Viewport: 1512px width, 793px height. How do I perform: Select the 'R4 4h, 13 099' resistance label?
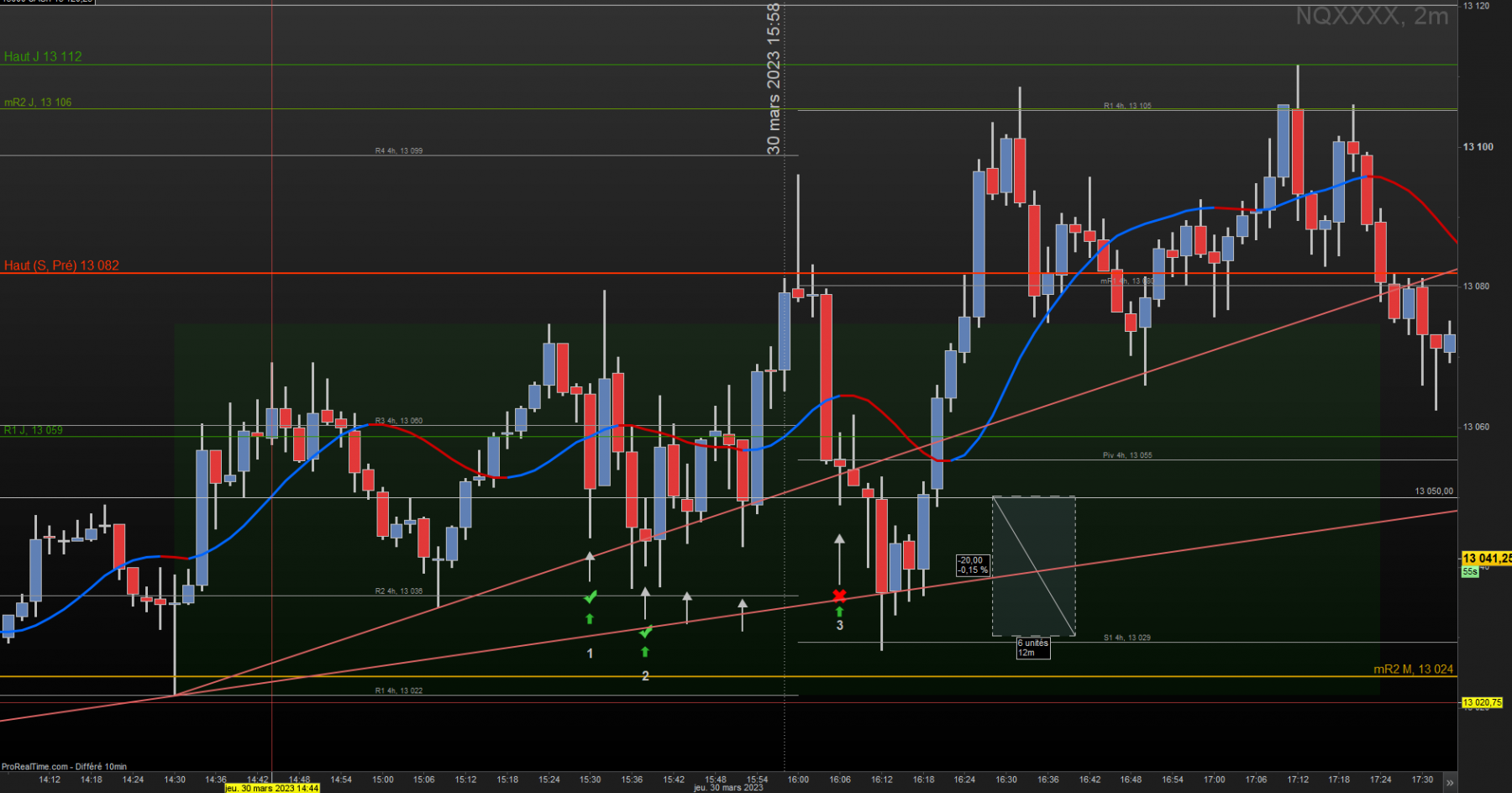[x=399, y=151]
